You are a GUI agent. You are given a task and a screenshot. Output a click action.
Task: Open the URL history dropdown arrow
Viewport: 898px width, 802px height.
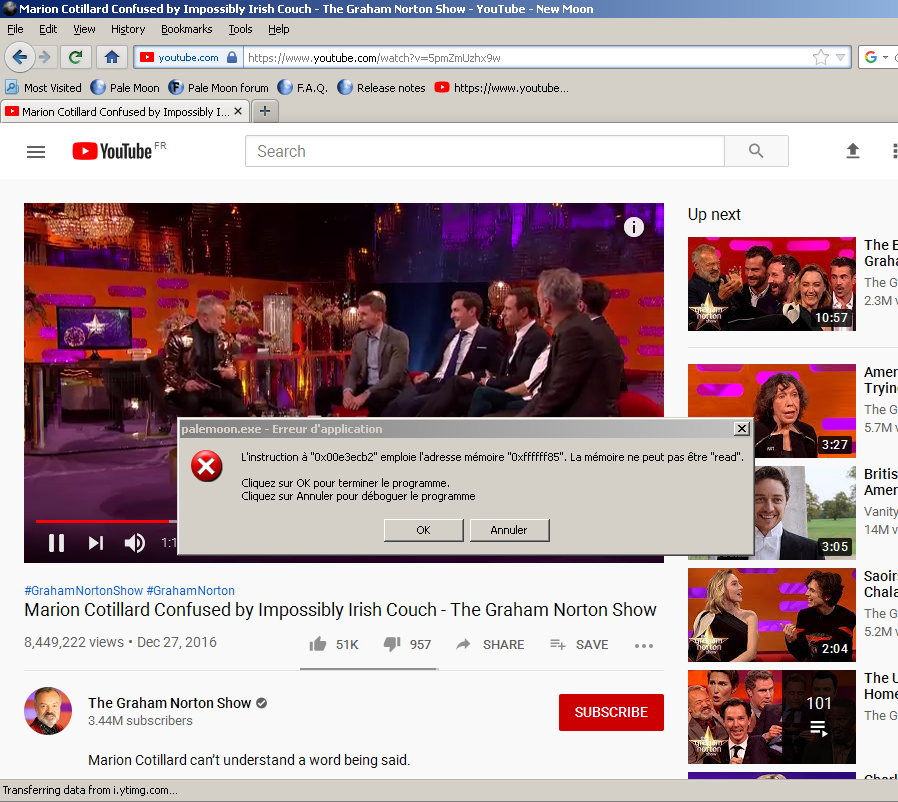point(840,57)
